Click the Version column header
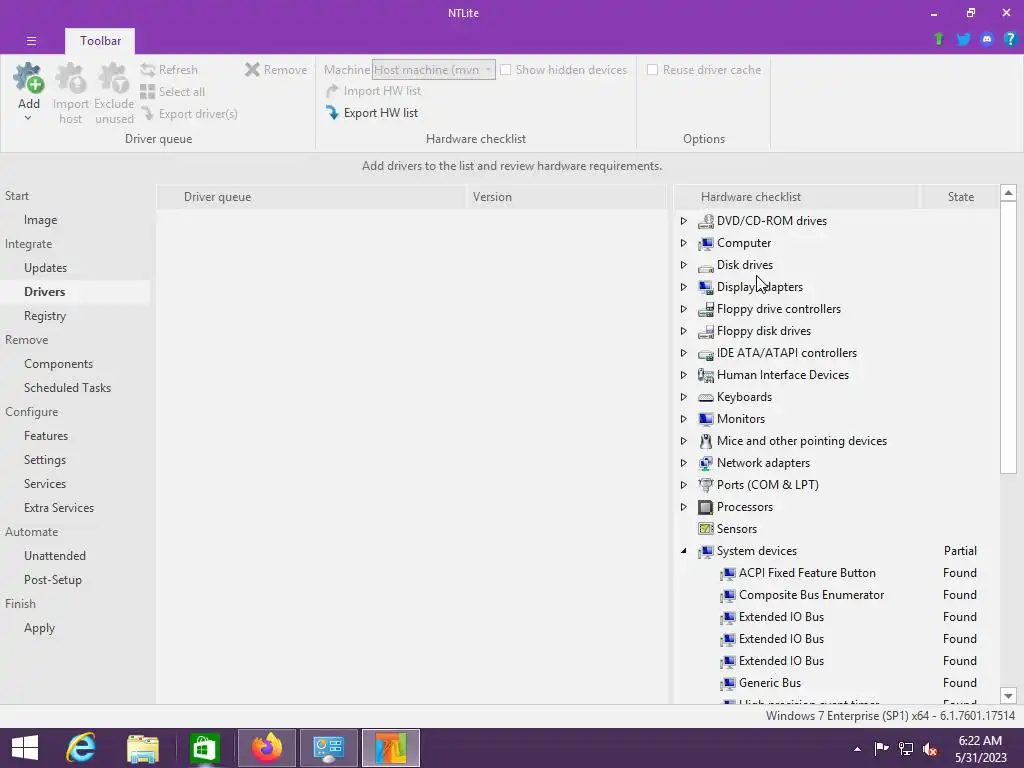Screen dimensions: 1024x768 [x=568, y=197]
